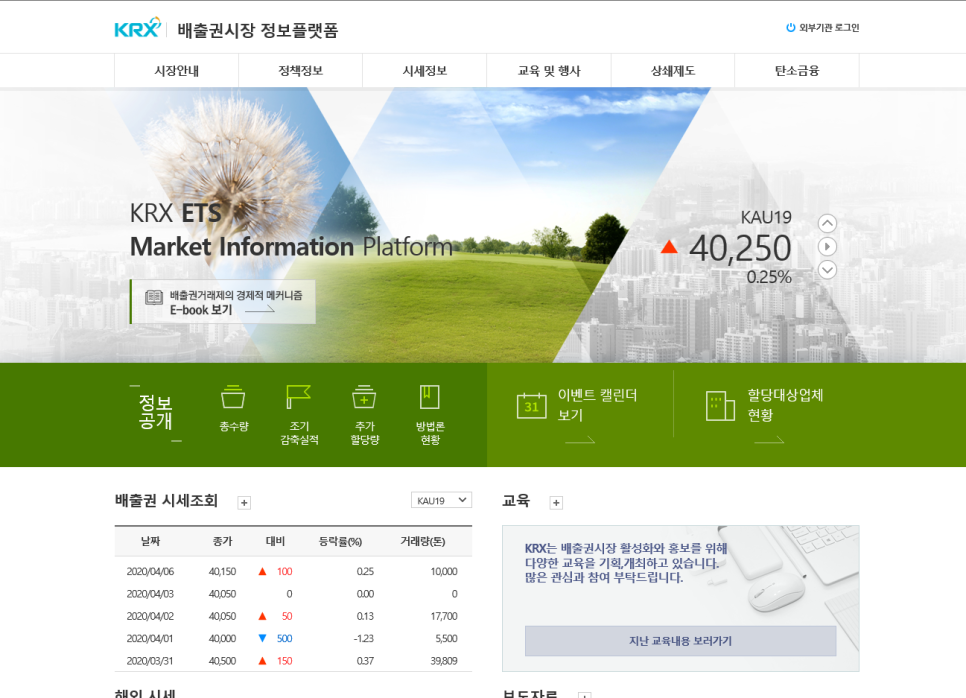
Task: Click volume value 39,809
Action: [444, 660]
